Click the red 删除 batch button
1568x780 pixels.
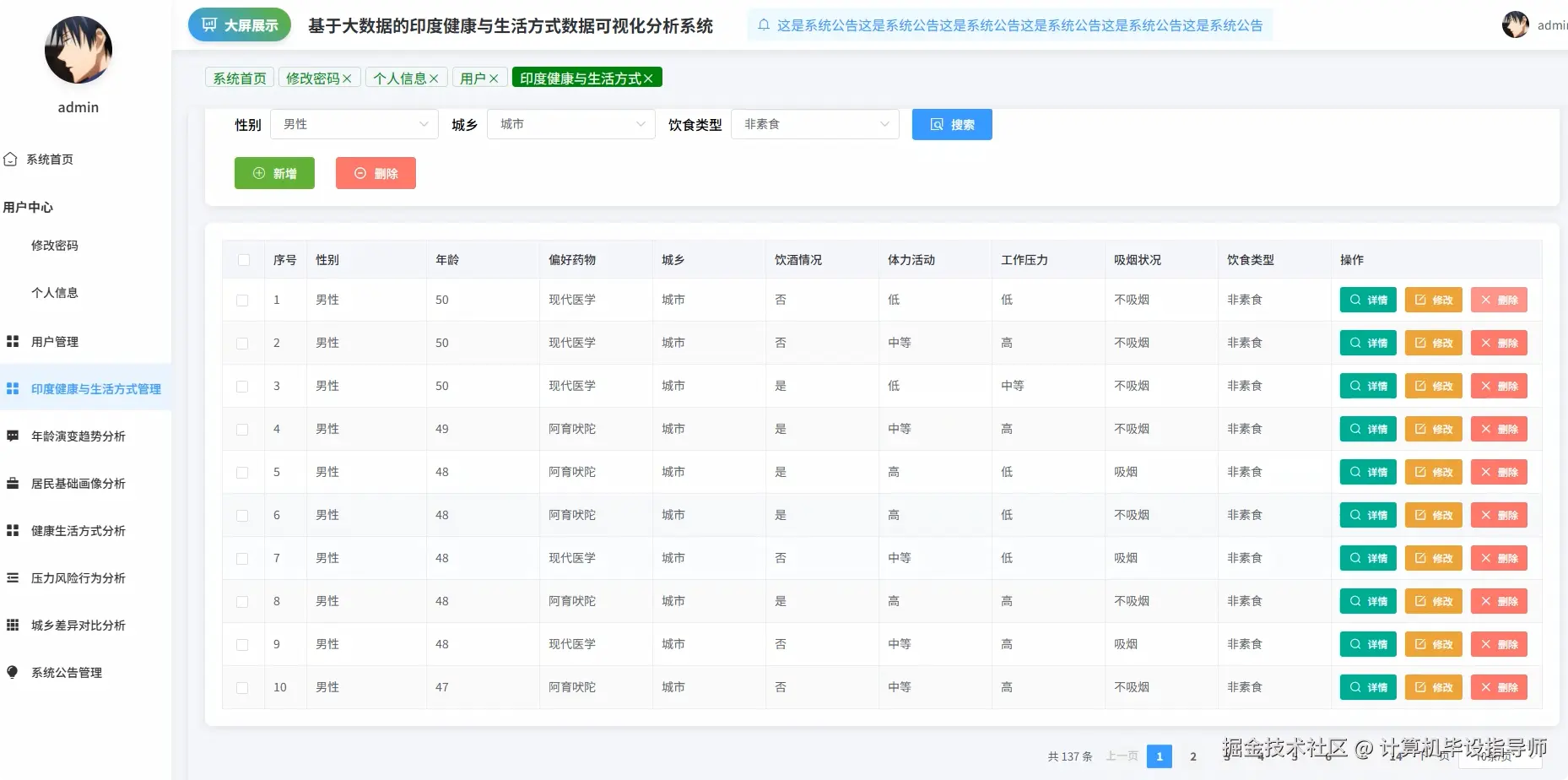(376, 173)
